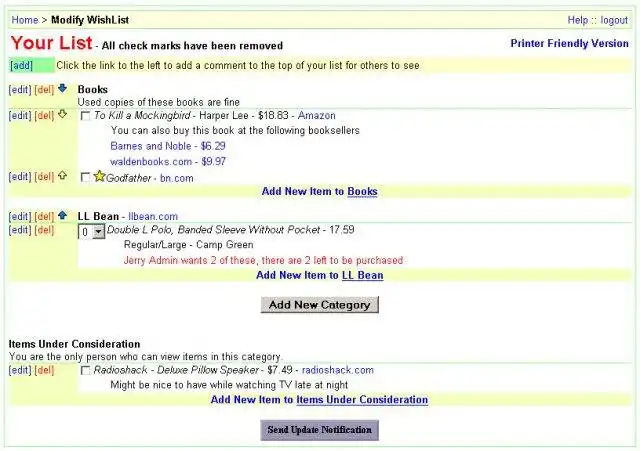Move the Godfather item up with arrow
The height and width of the screenshot is (451, 640).
click(62, 176)
